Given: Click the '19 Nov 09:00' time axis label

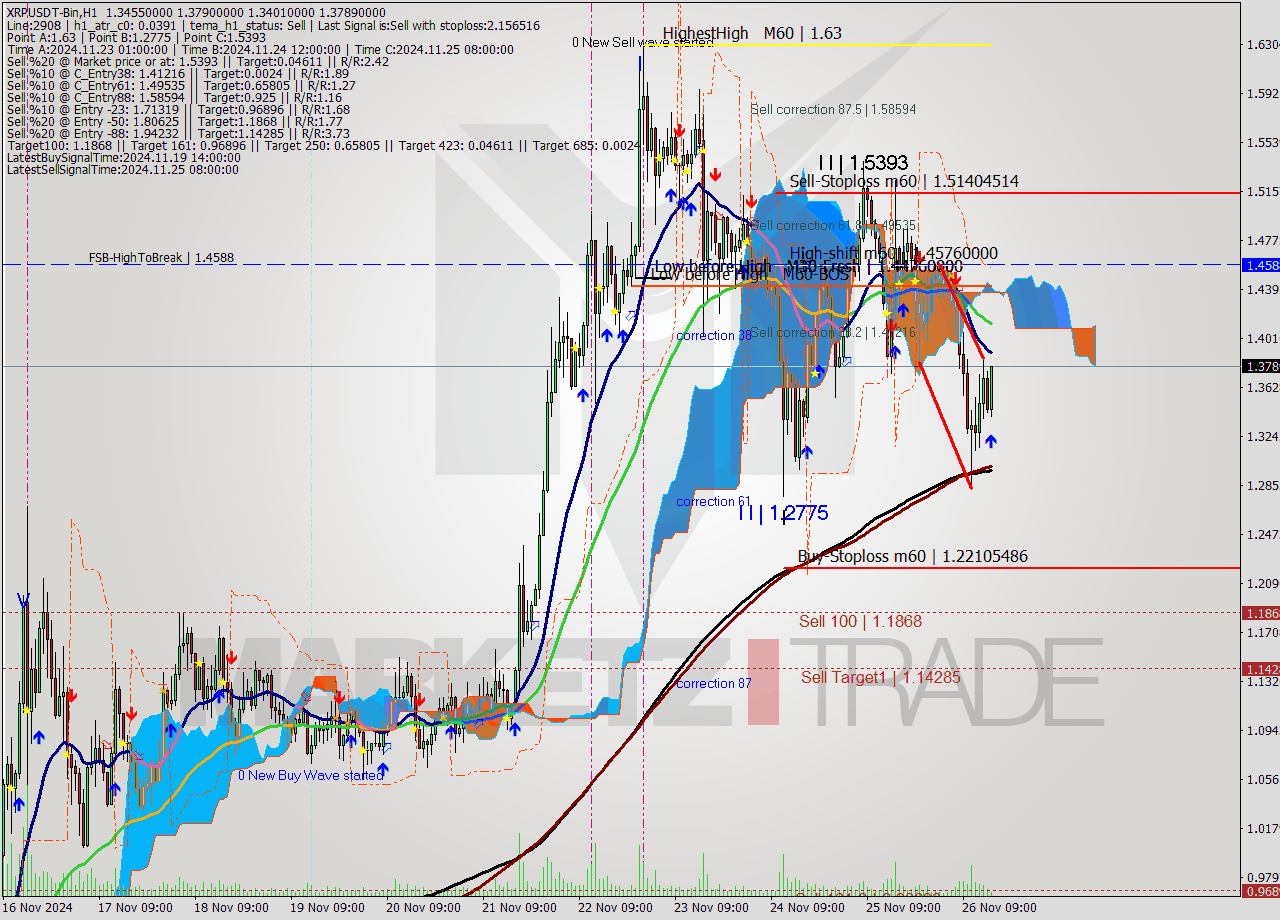Looking at the screenshot, I should click(x=327, y=908).
